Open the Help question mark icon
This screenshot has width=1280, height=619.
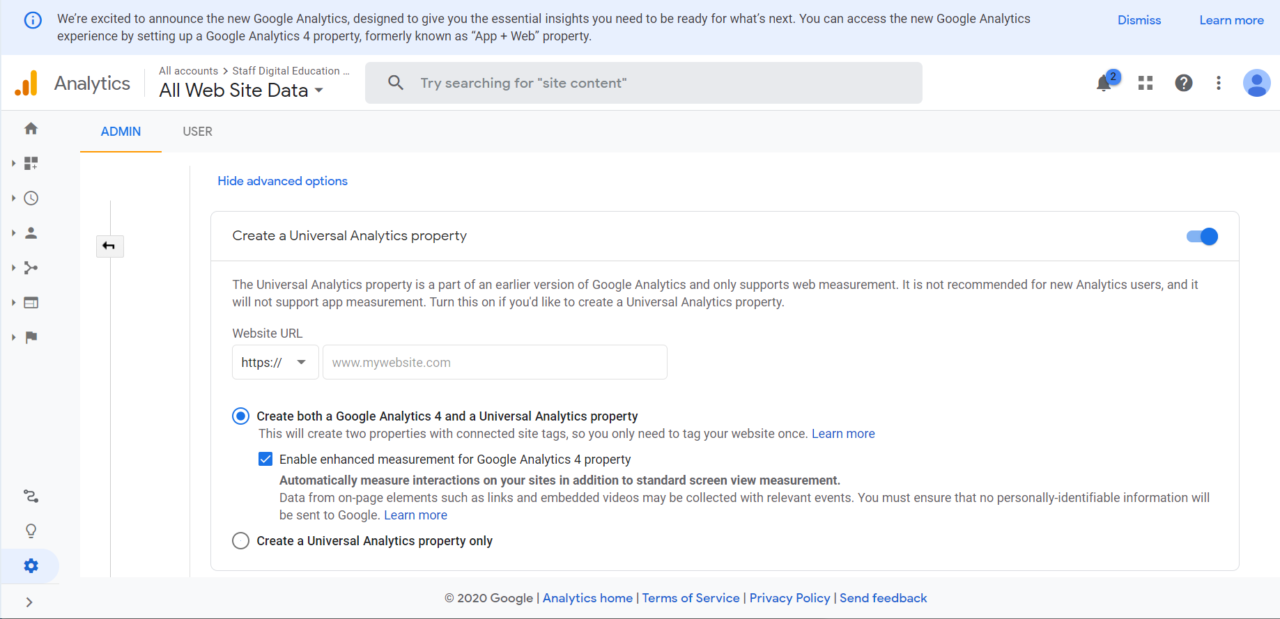(x=1184, y=83)
